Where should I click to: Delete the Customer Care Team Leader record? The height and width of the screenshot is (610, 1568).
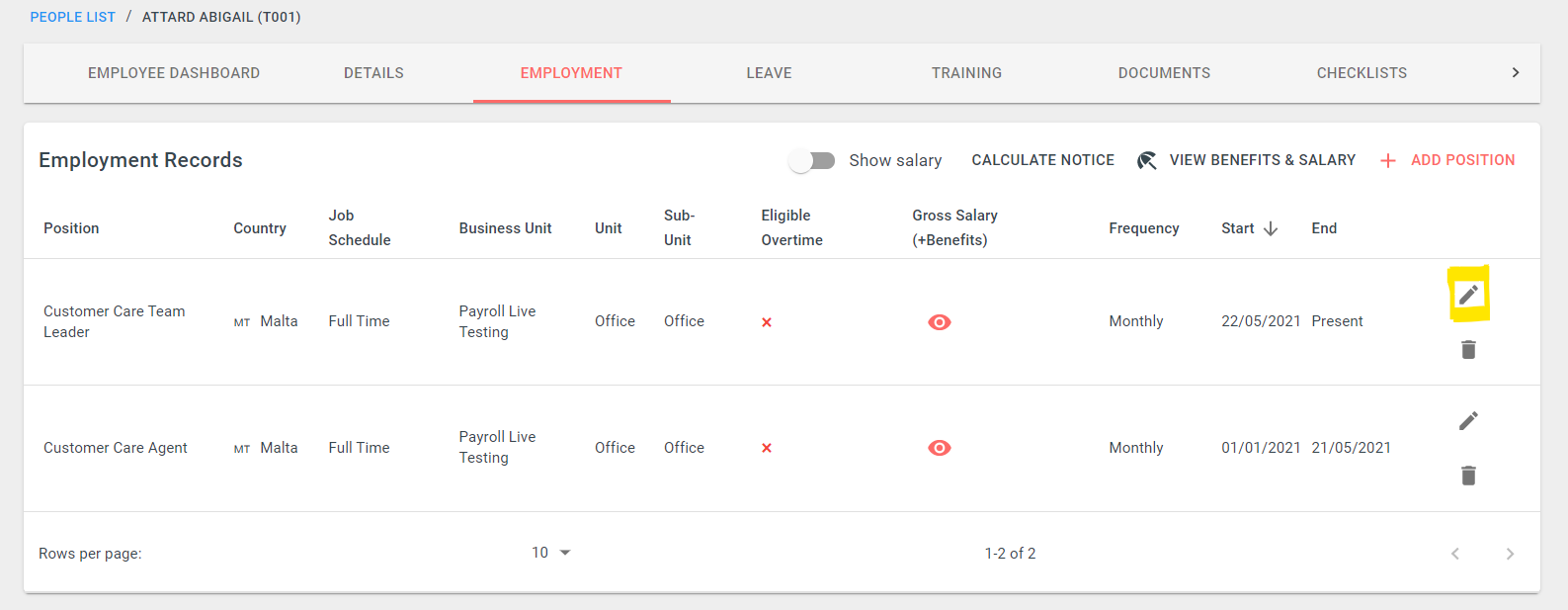(1468, 350)
